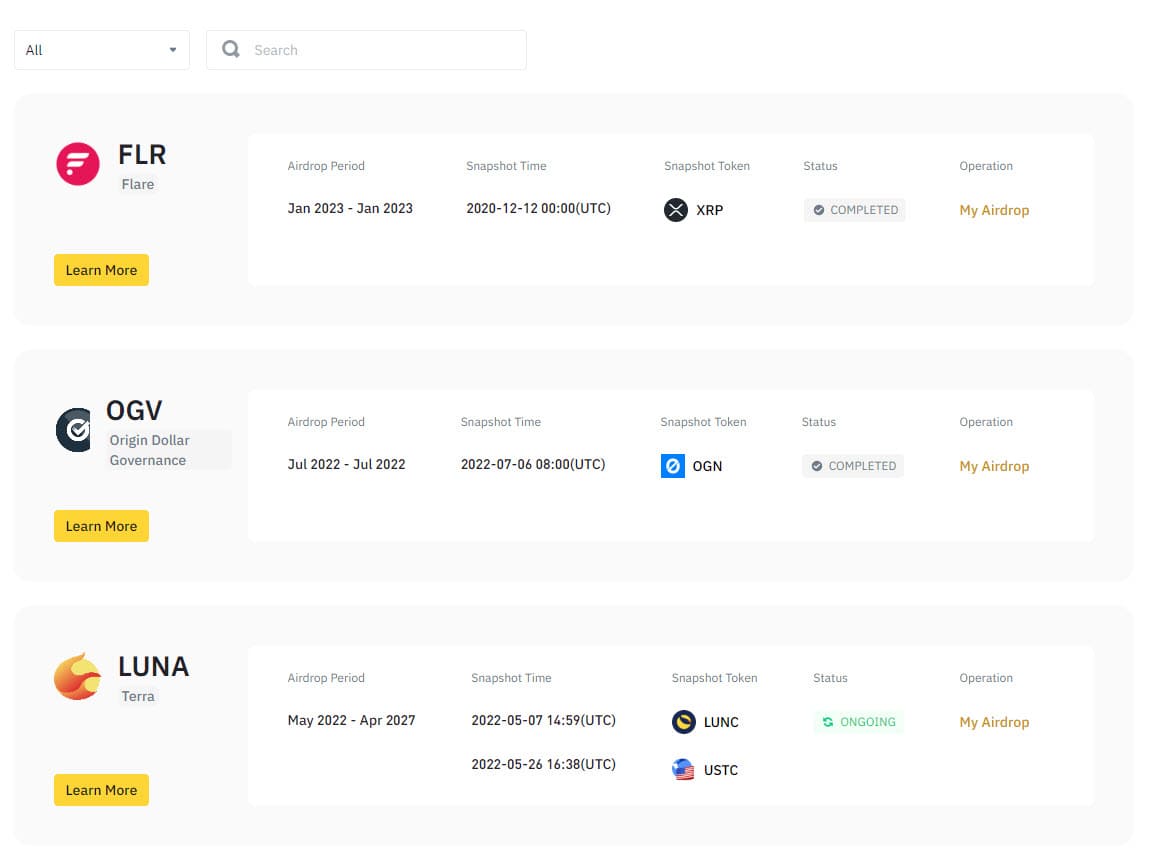Click the magnifier search icon

coord(231,49)
